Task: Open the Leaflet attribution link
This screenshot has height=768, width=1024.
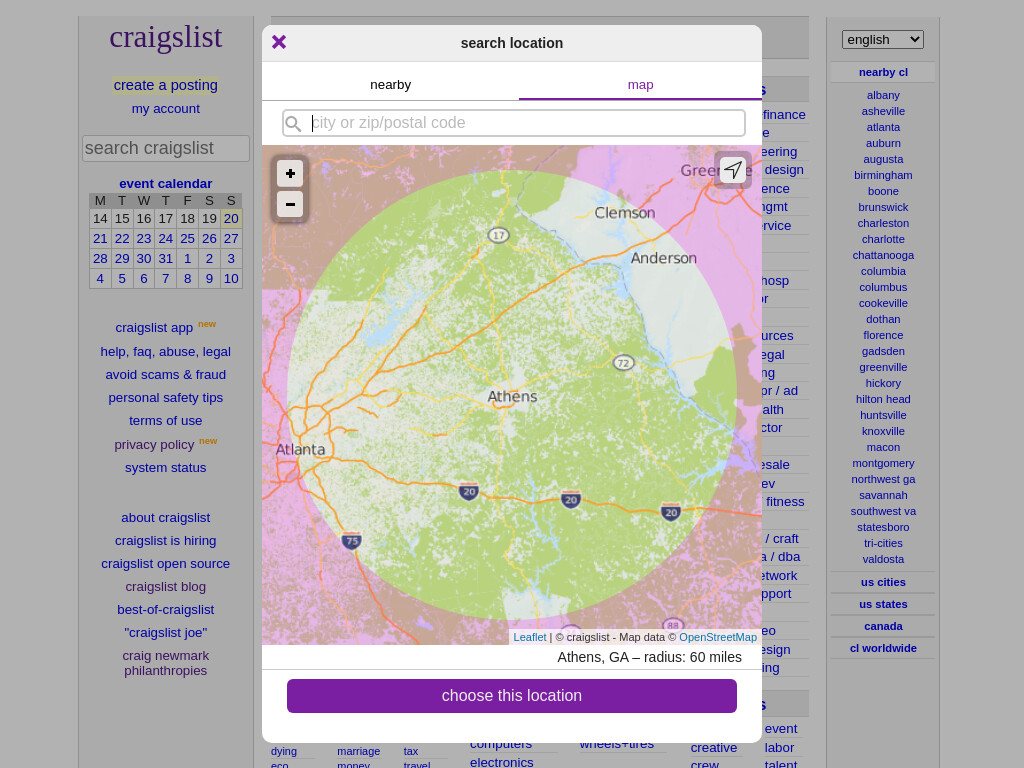Action: tap(530, 637)
